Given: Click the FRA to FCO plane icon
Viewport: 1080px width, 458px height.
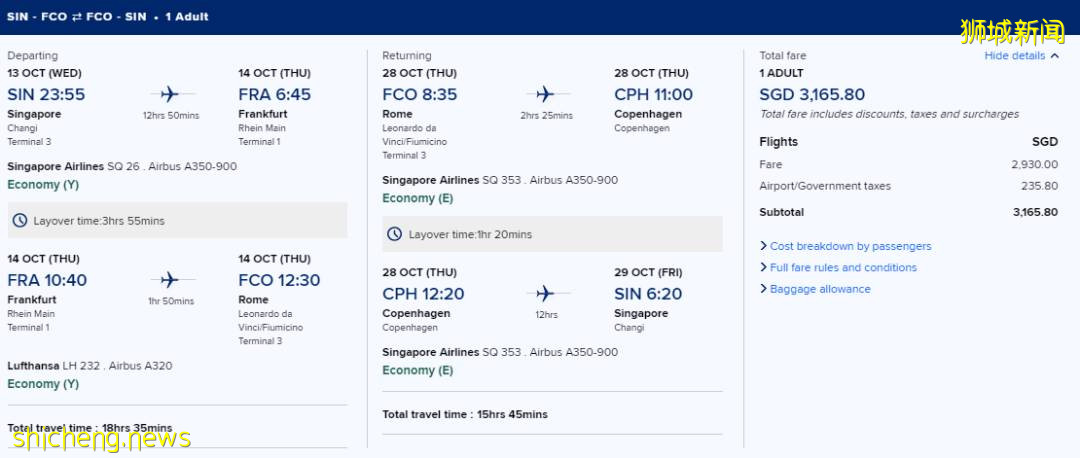Looking at the screenshot, I should click(x=170, y=280).
